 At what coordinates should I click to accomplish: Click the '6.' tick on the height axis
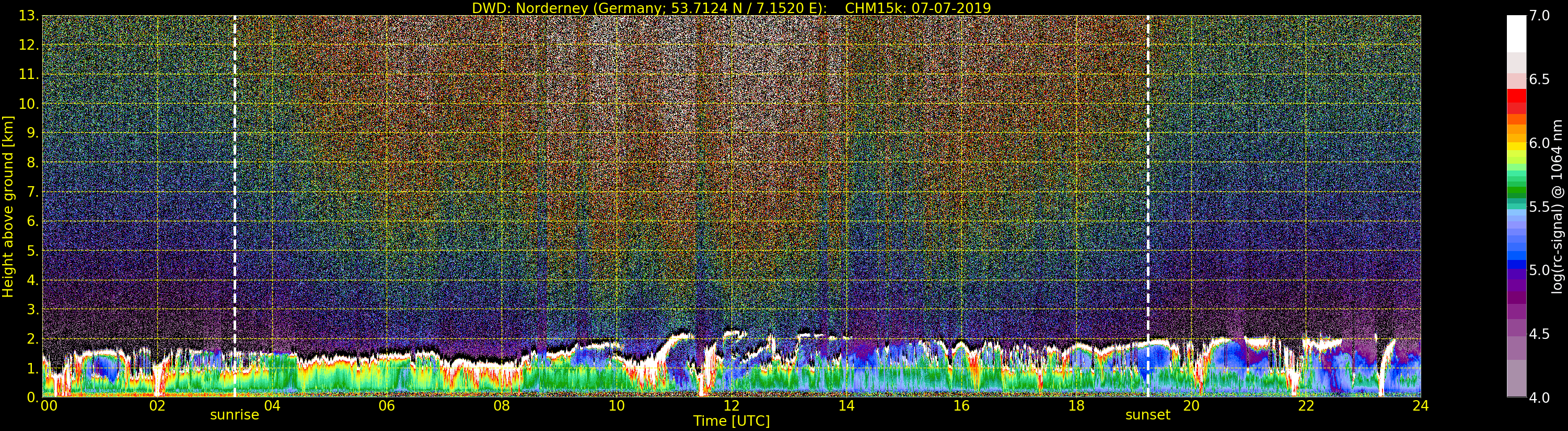(x=33, y=221)
